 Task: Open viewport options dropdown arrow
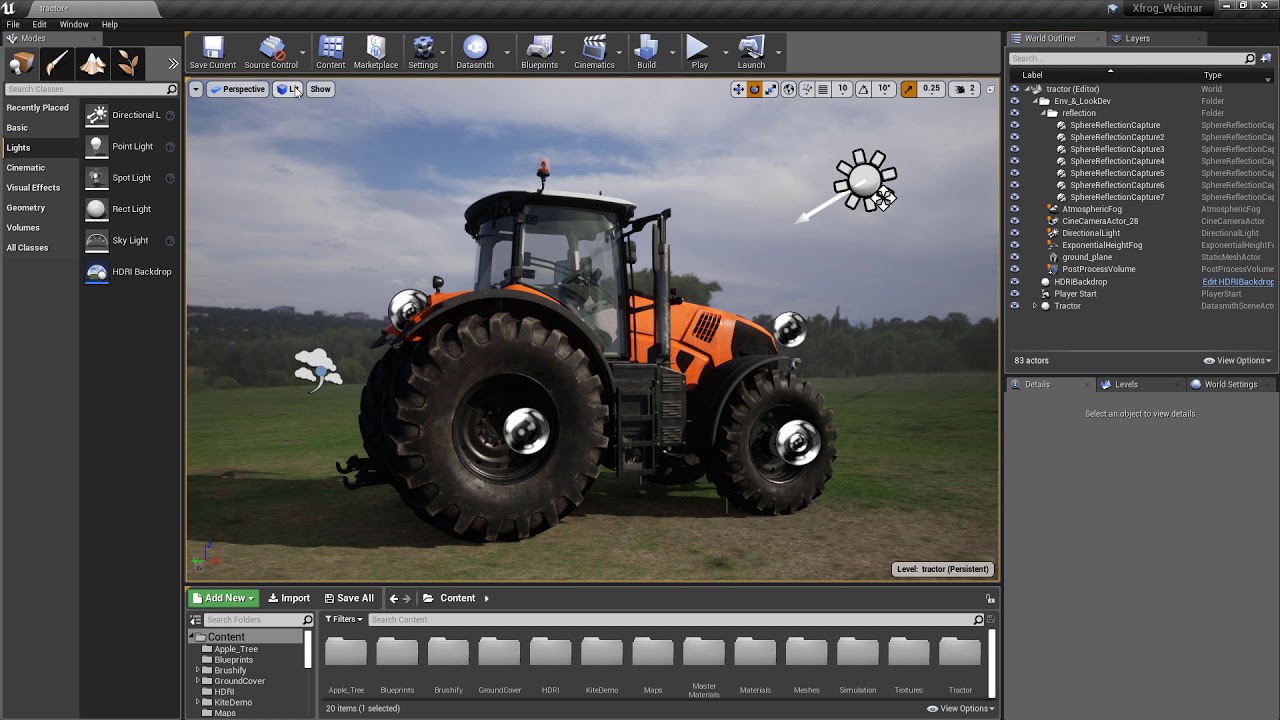[196, 89]
